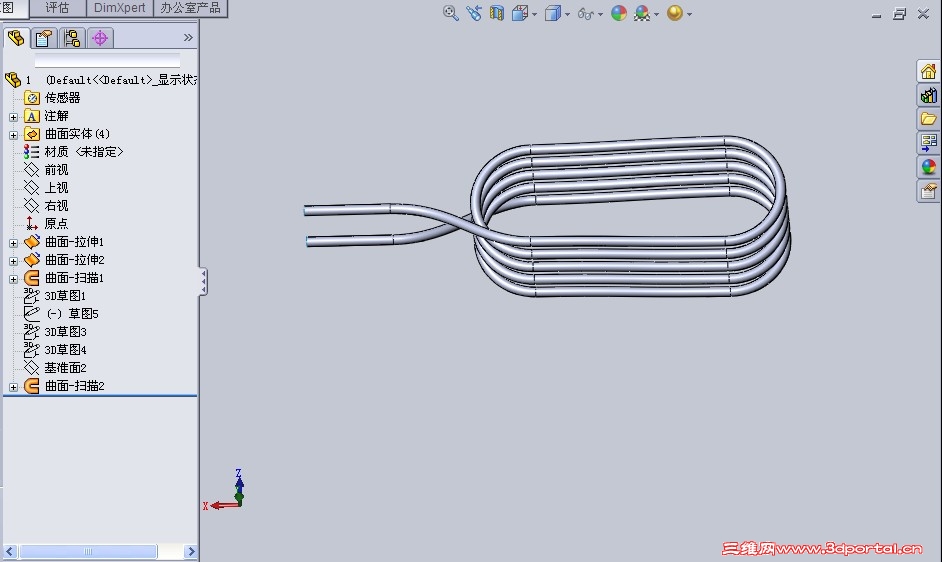The height and width of the screenshot is (562, 942).
Task: Click the Hide/Show Items glasses icon
Action: click(585, 13)
